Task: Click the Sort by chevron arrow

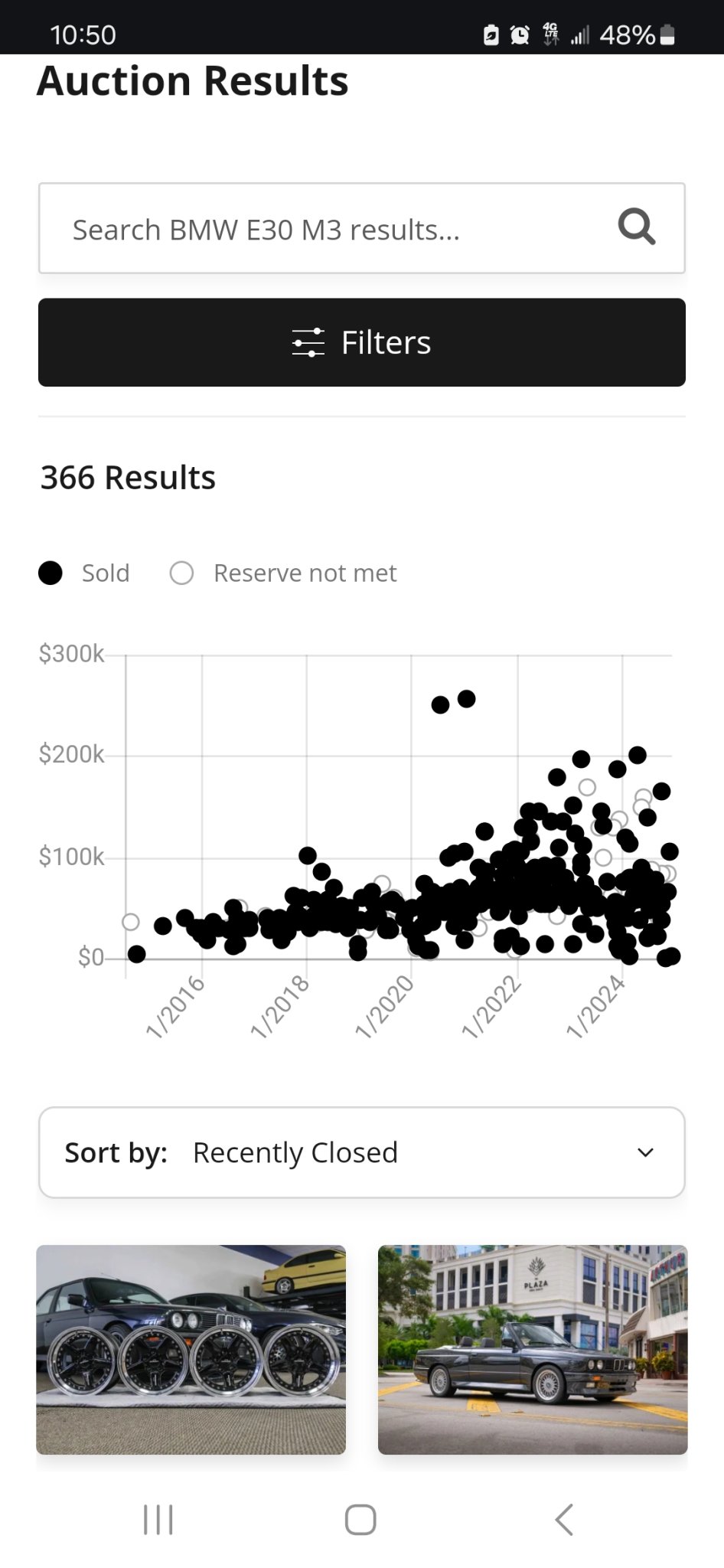Action: pos(645,1152)
